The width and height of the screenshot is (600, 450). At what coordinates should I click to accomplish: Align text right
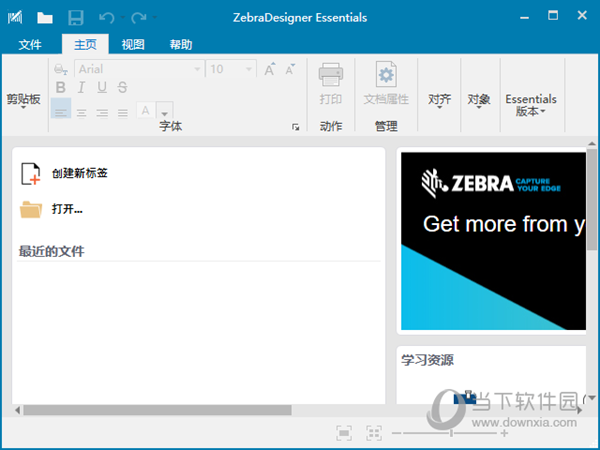pyautogui.click(x=102, y=112)
